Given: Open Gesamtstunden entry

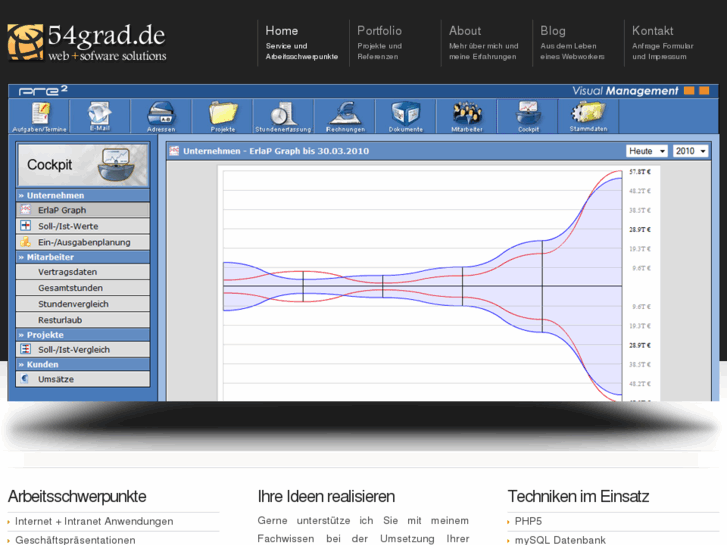Looking at the screenshot, I should [83, 288].
